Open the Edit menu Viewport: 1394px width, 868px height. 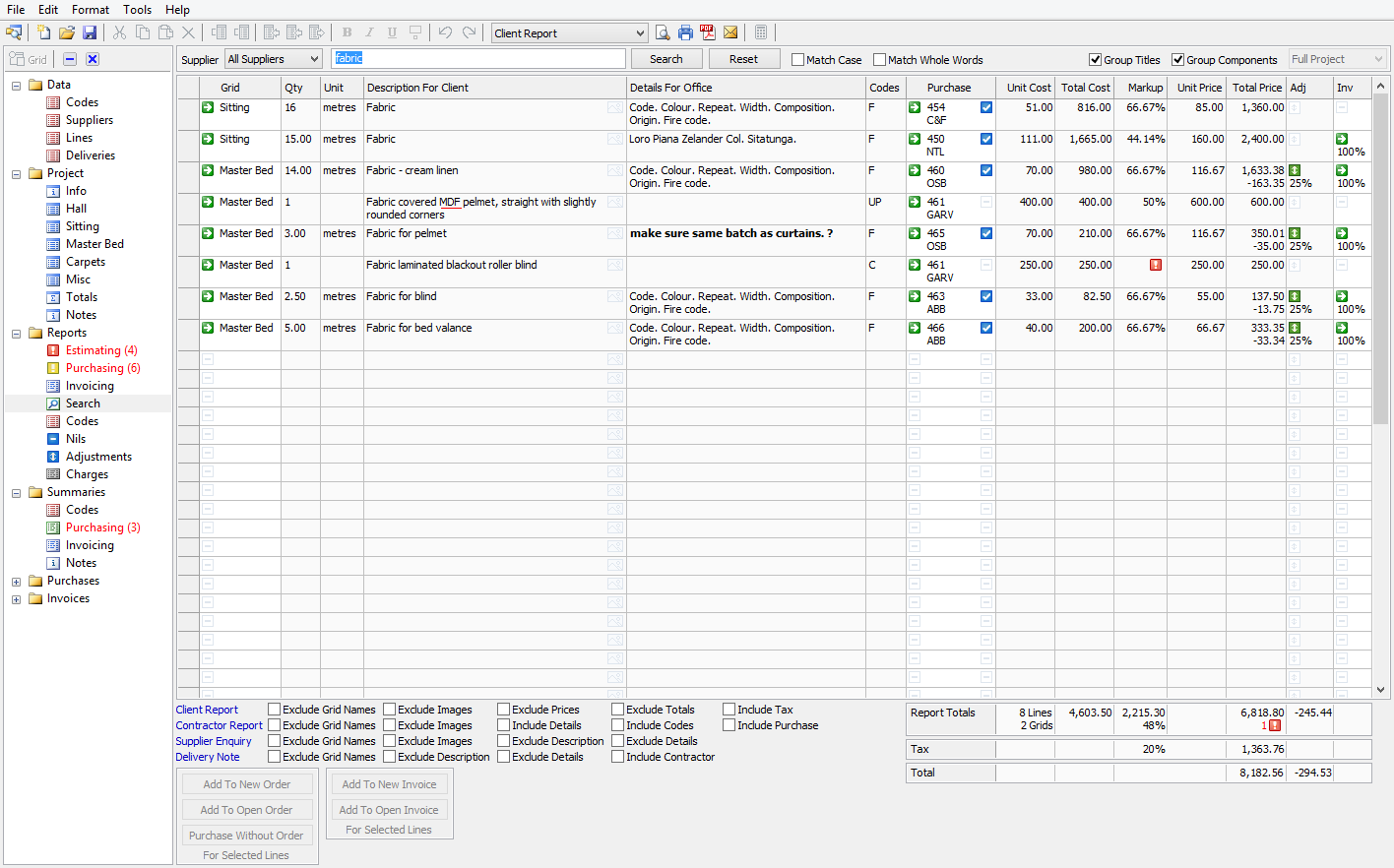[48, 9]
